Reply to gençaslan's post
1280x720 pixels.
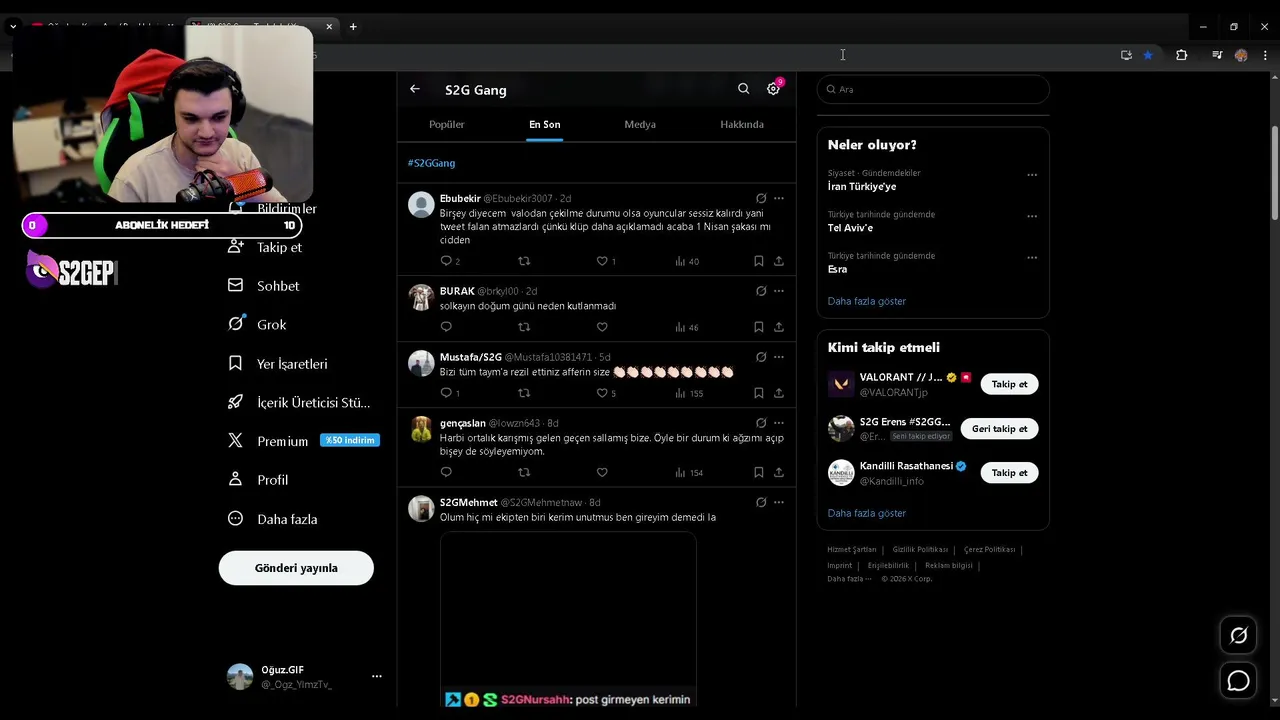(446, 472)
